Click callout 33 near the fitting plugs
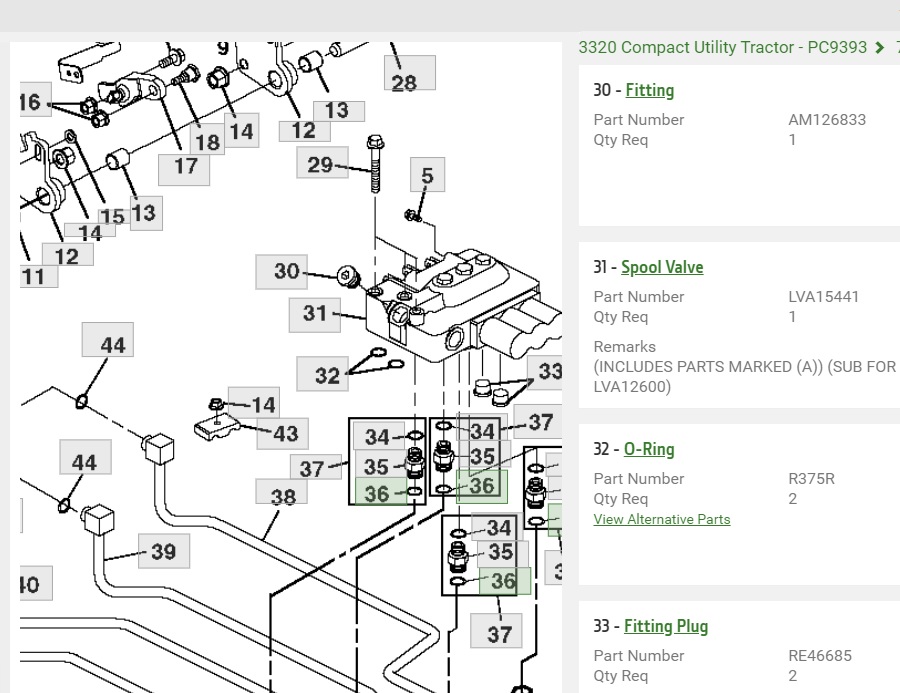The image size is (900, 693). [x=548, y=371]
